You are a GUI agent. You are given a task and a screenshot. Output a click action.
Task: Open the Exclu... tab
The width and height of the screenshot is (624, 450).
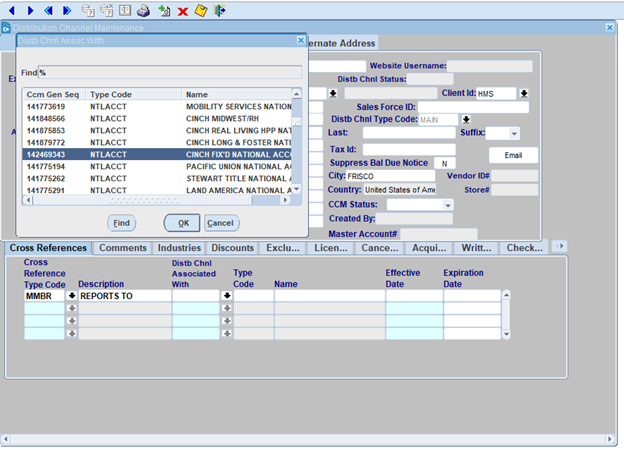pyautogui.click(x=283, y=248)
